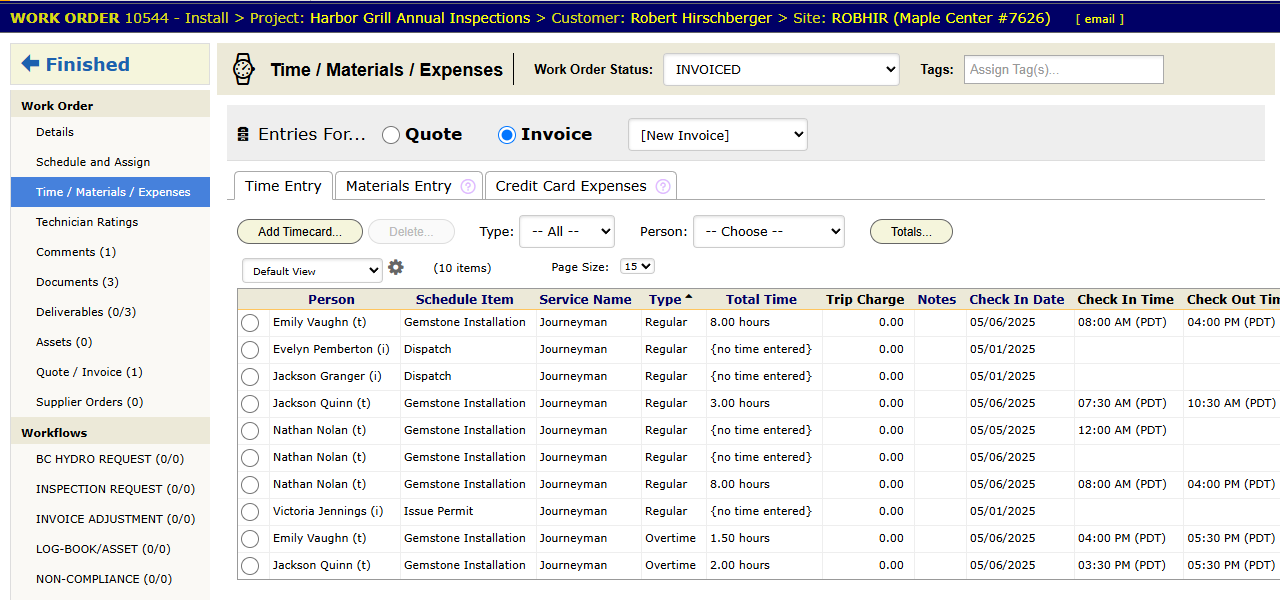Screen dimensions: 1280x600
Task: Click the '05/05/2025' check in date cell
Action: click(x=1003, y=430)
